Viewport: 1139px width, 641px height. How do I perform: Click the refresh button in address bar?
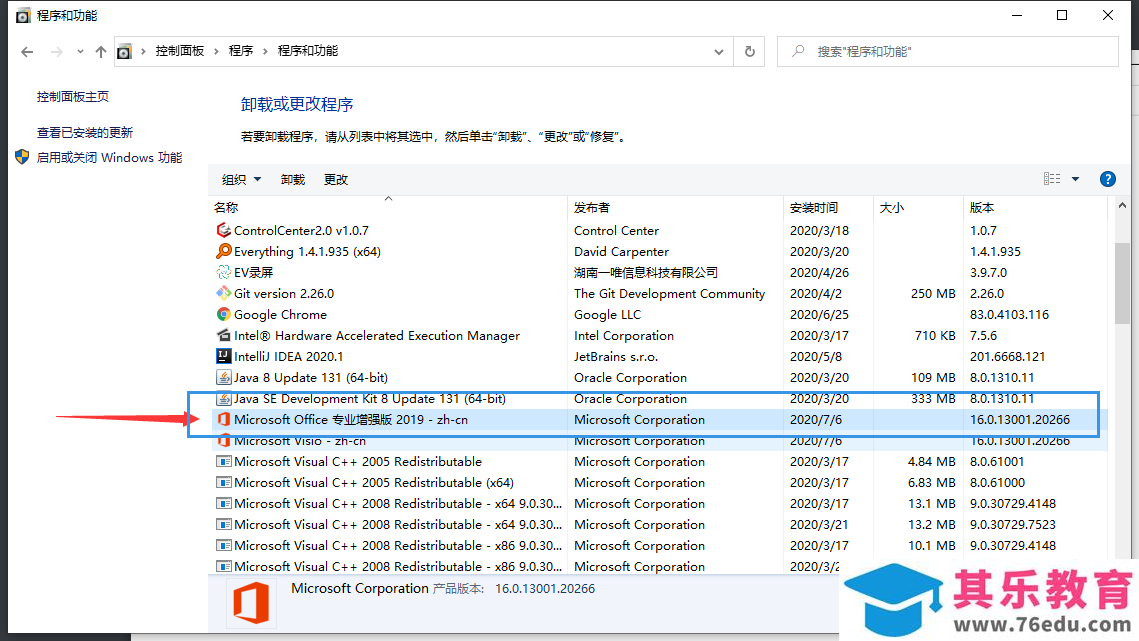[750, 52]
